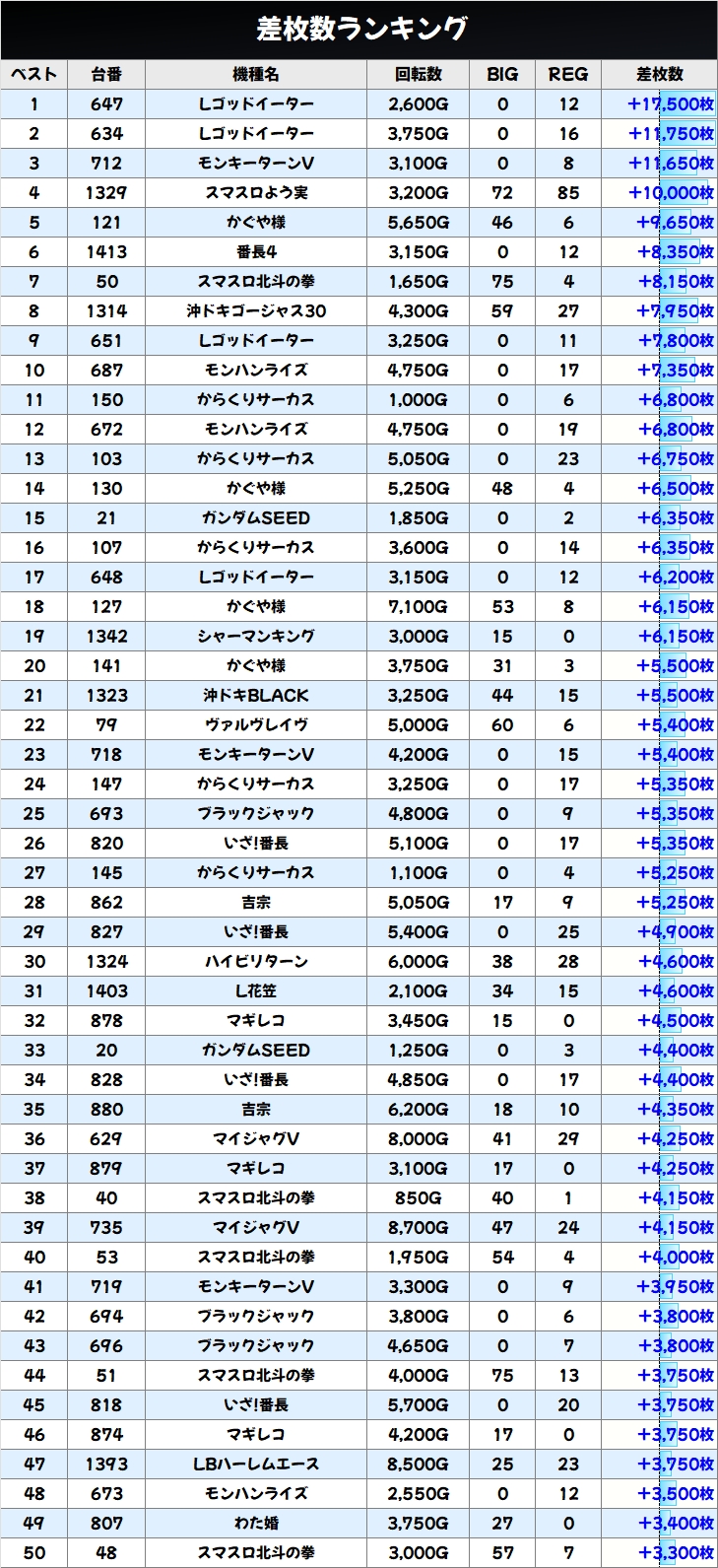Select the L花笠 model name
This screenshot has width=718, height=1568.
(x=256, y=990)
